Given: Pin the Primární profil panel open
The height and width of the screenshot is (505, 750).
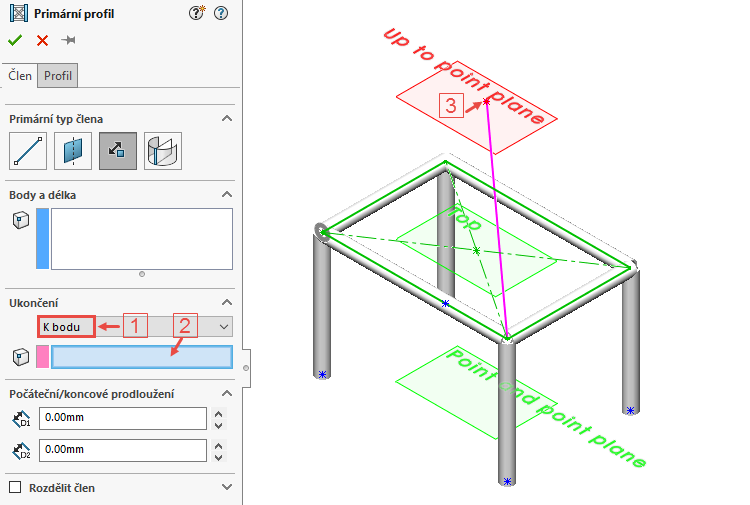Looking at the screenshot, I should (x=68, y=40).
